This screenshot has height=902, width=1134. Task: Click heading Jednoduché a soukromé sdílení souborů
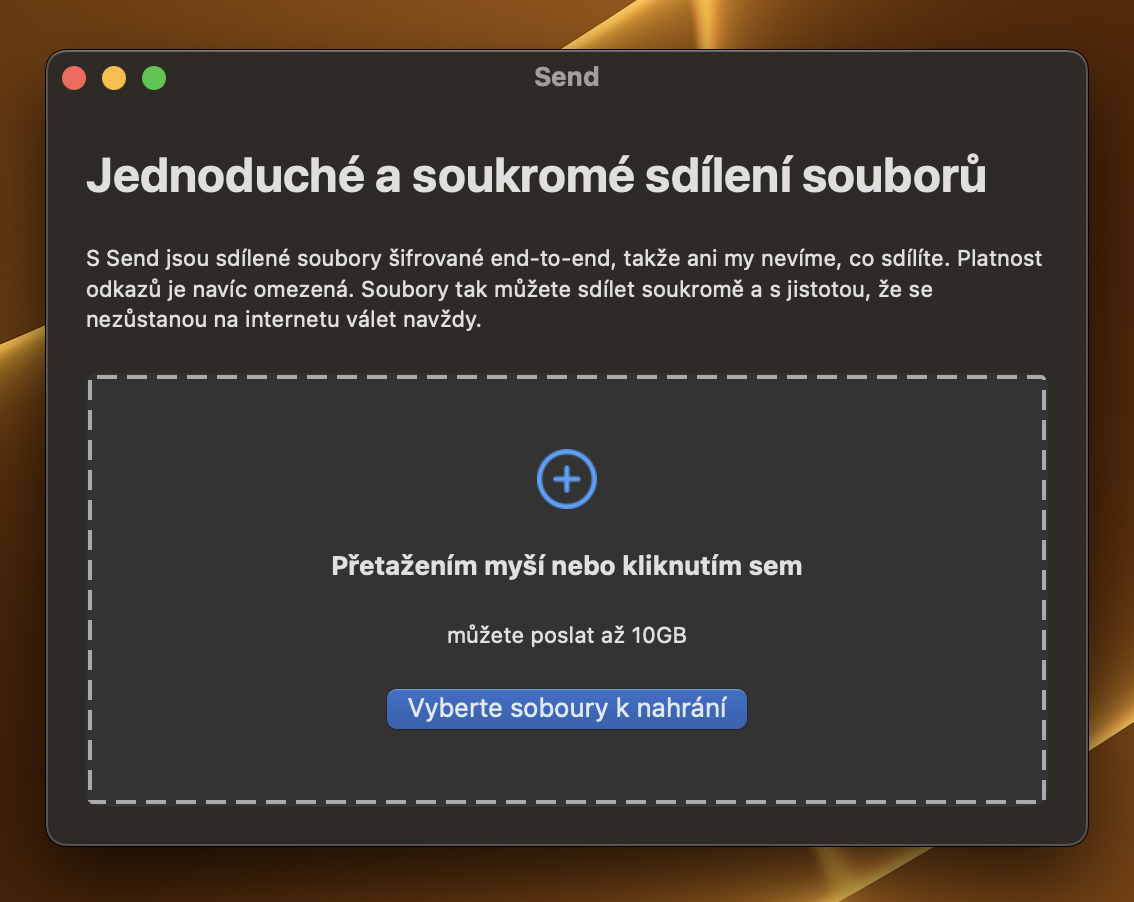[x=536, y=175]
